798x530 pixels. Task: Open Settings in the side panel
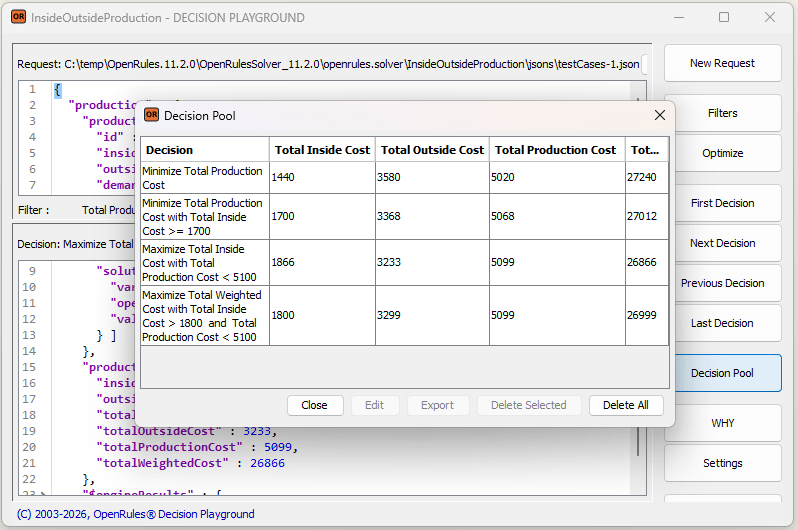click(722, 463)
